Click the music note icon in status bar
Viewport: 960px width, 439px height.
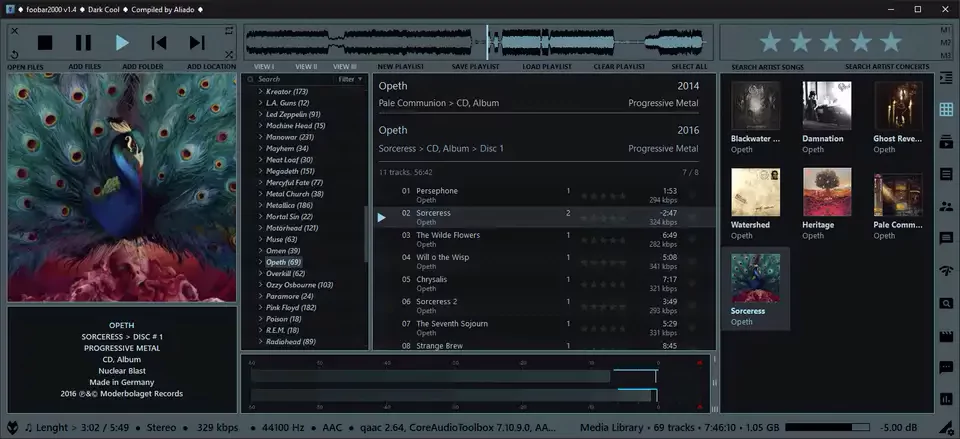click(x=28, y=427)
